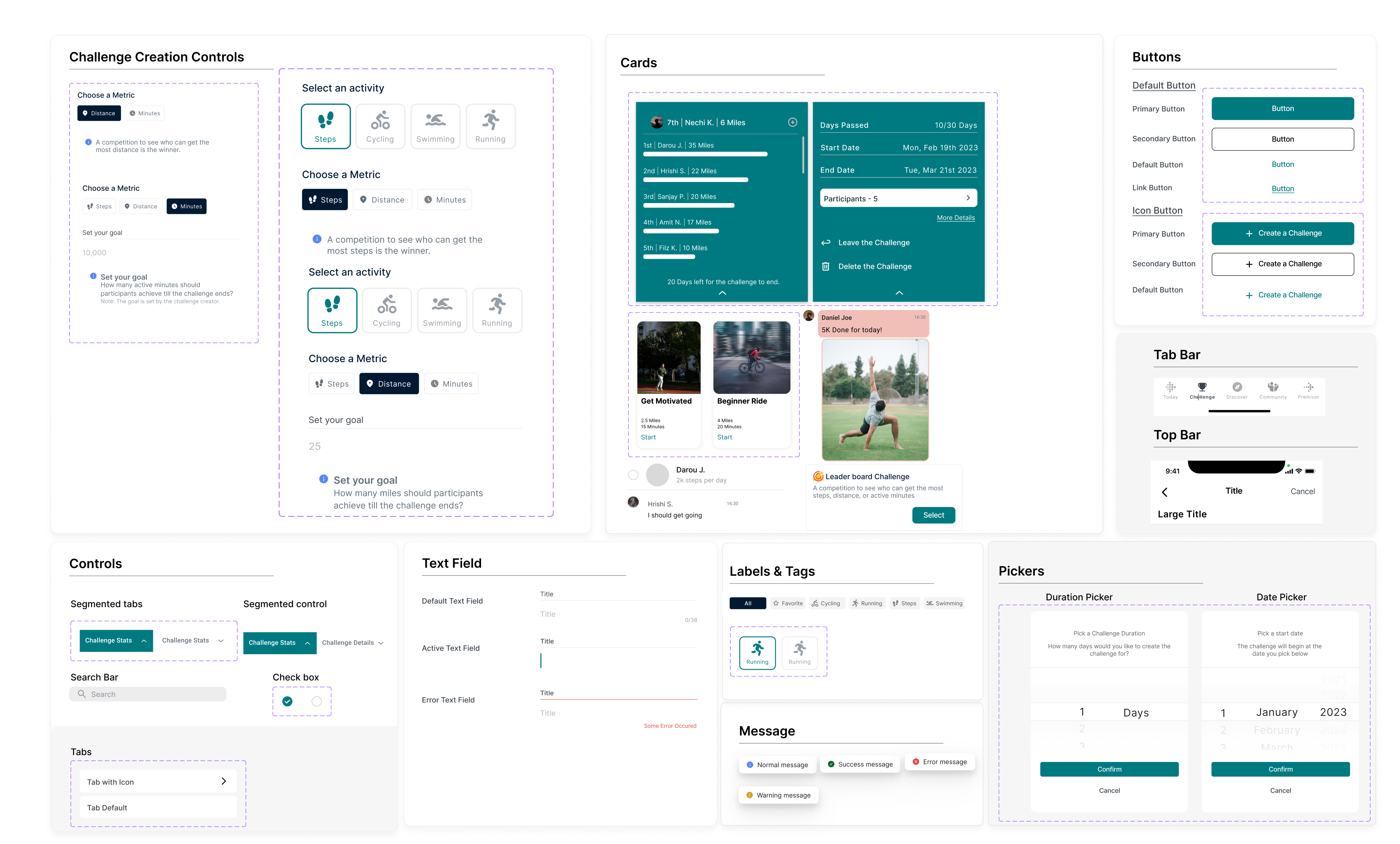This screenshot has height=844, width=1400.
Task: Click the return arrow icon for Leave the Challenge
Action: (x=825, y=242)
